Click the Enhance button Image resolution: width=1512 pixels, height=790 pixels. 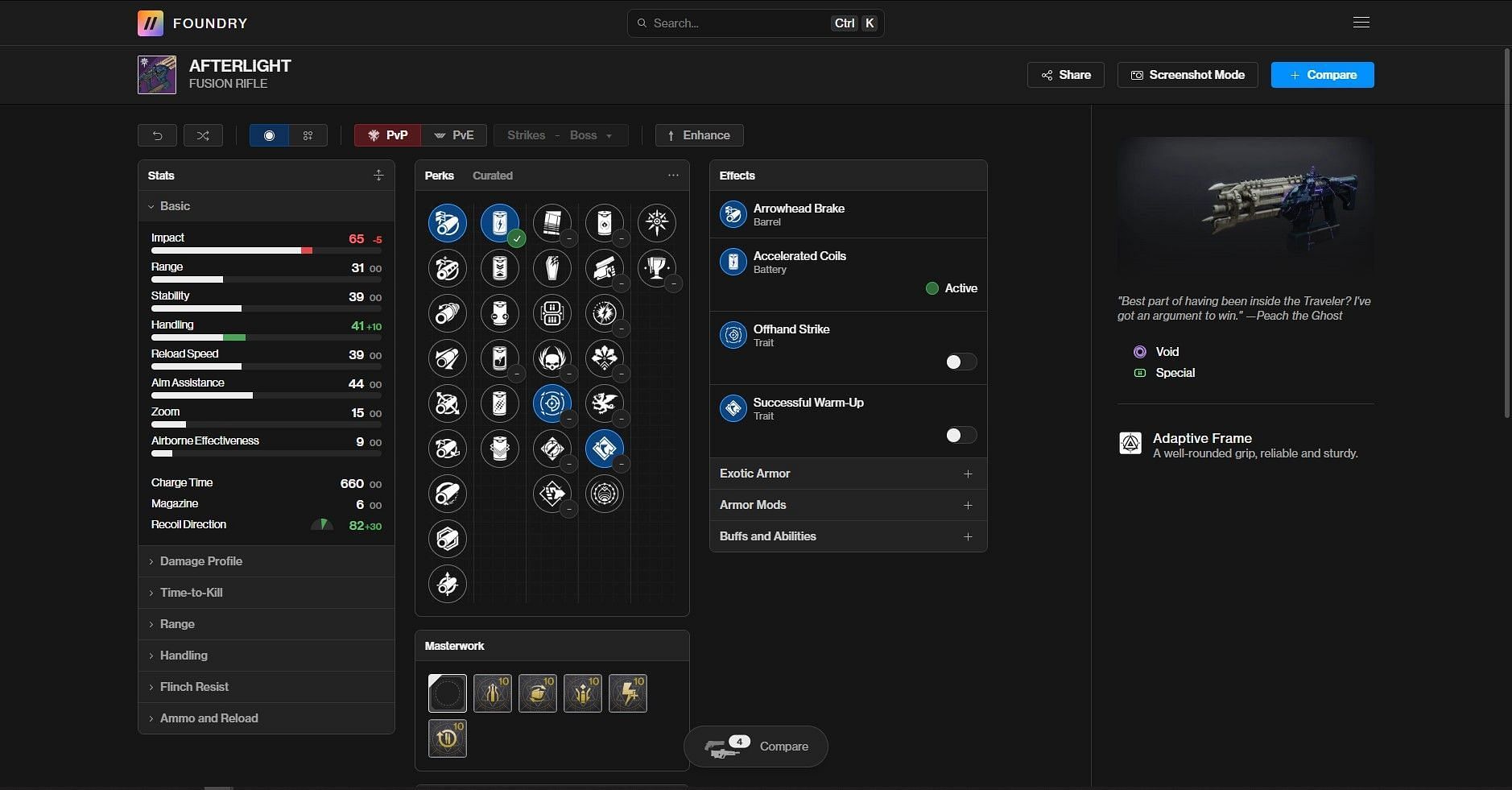(699, 135)
